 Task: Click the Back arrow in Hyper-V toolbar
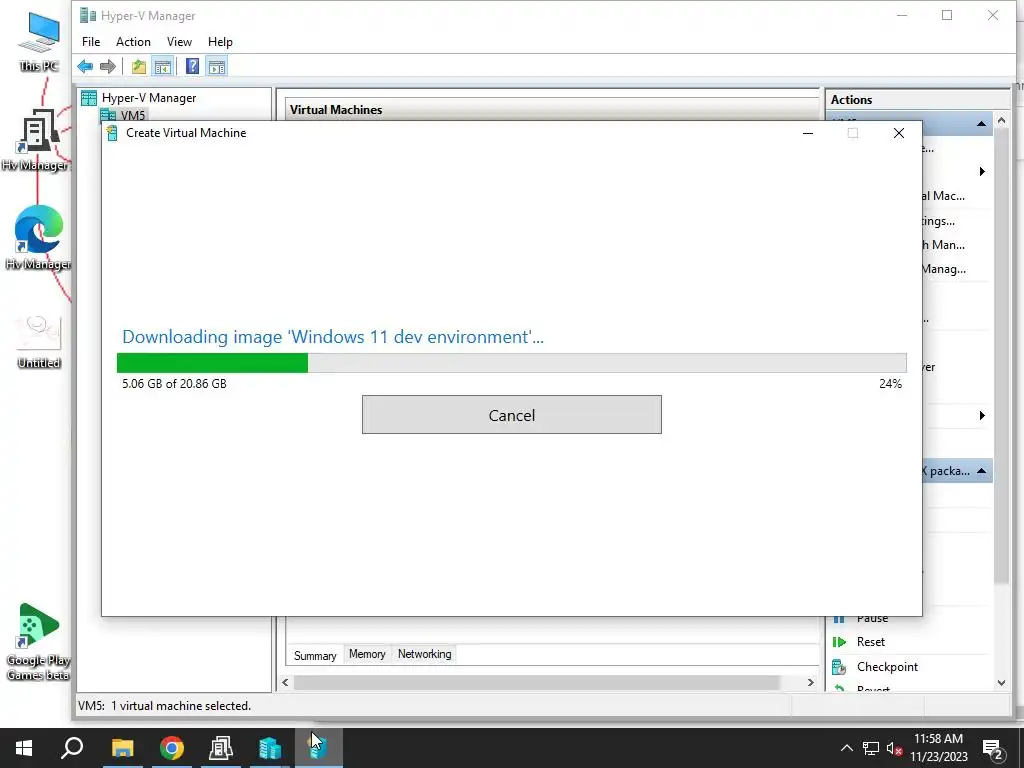coord(85,66)
